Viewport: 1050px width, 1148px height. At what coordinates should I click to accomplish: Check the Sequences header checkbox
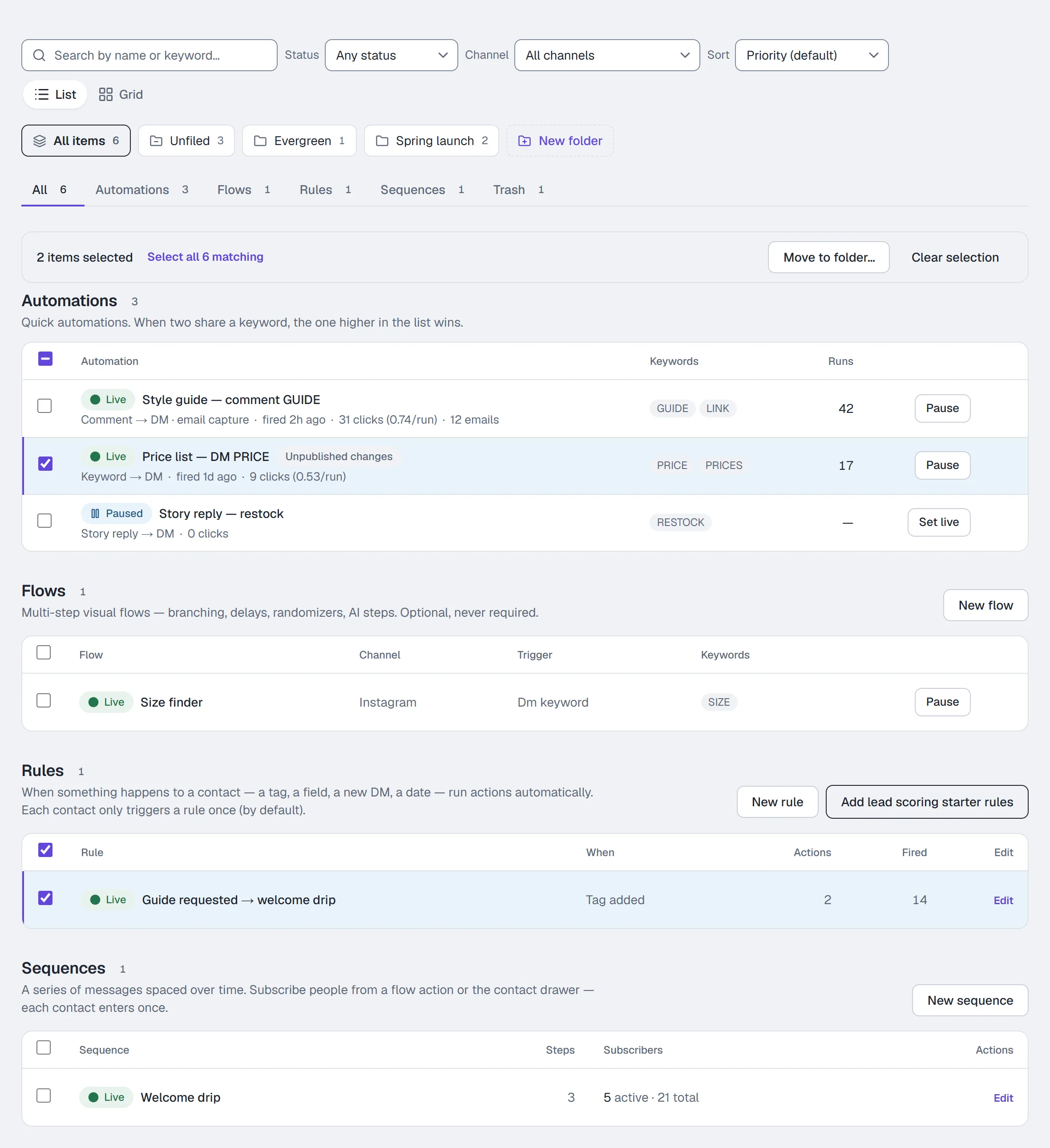[43, 1048]
